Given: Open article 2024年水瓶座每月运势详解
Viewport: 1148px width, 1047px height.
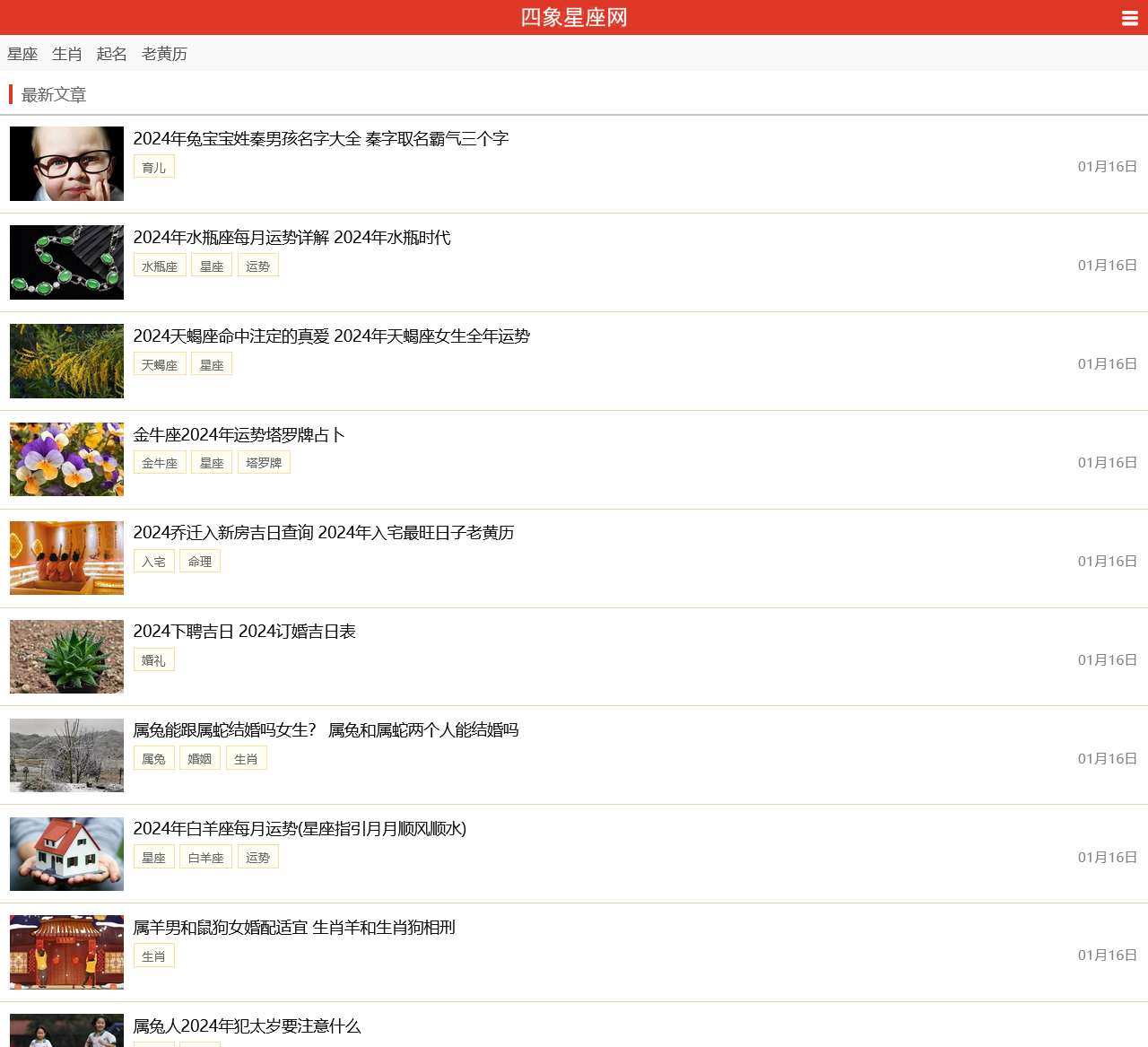Looking at the screenshot, I should (292, 237).
